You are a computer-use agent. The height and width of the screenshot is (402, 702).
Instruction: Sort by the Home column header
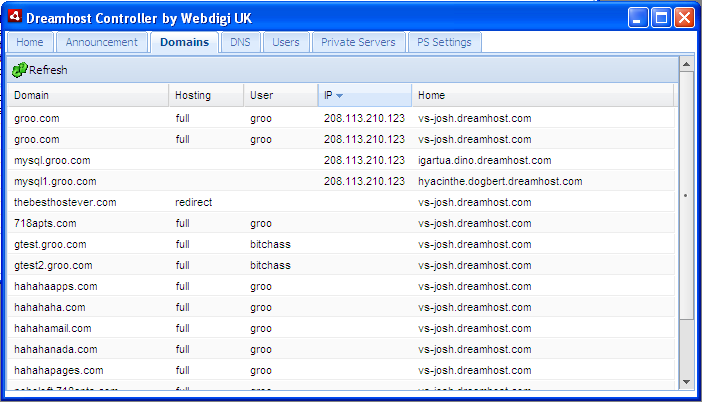tap(542, 95)
